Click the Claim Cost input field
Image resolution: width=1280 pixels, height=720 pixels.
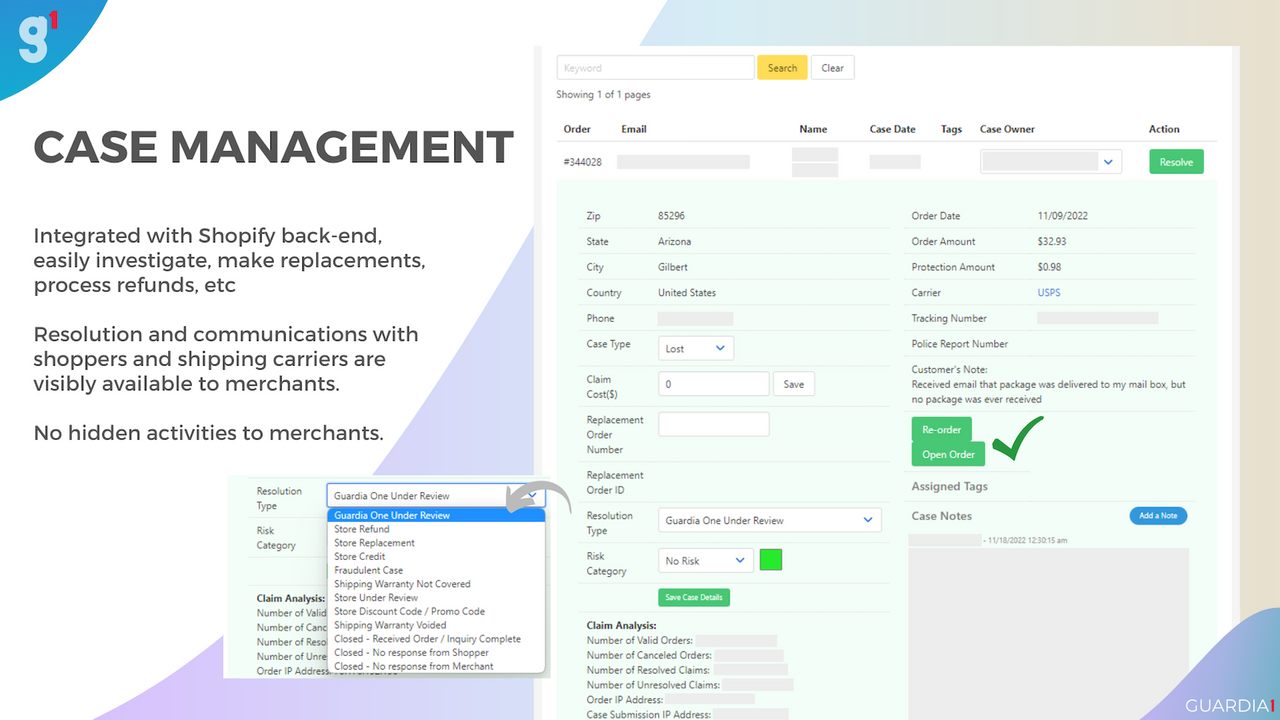(x=714, y=384)
